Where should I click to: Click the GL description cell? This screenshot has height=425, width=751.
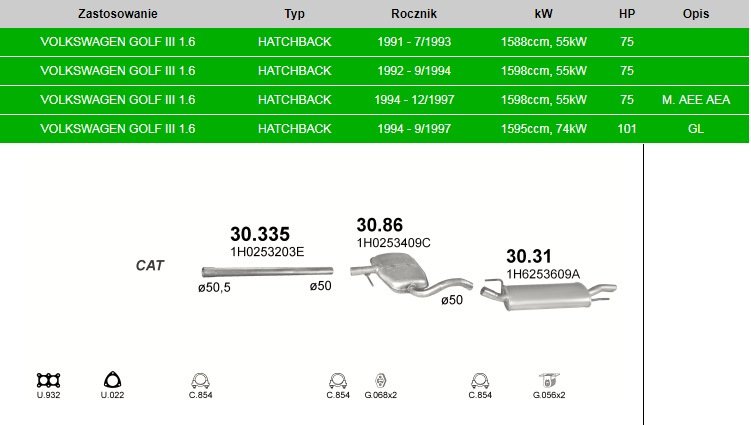point(696,128)
